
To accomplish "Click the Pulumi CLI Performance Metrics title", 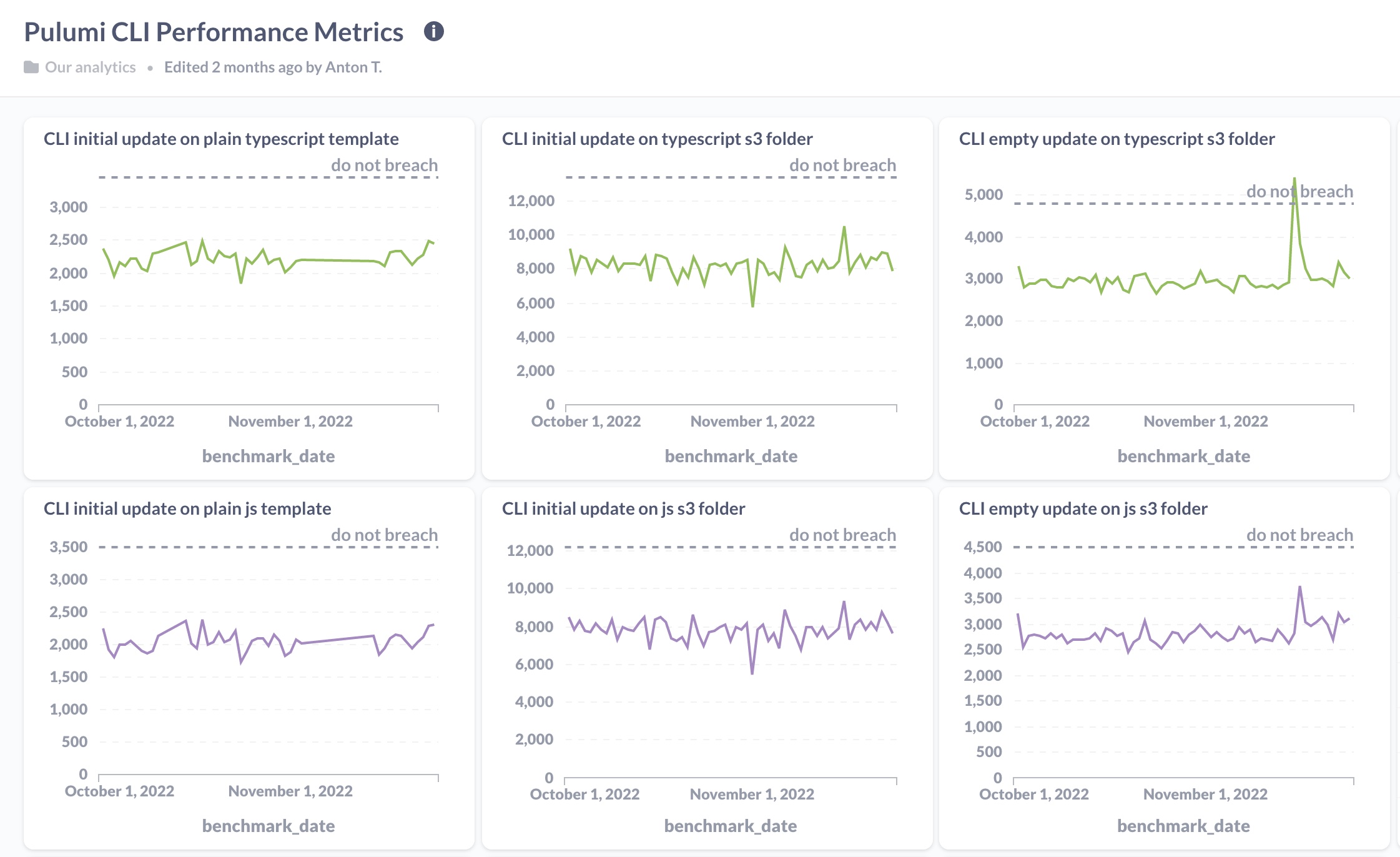I will (x=214, y=32).
